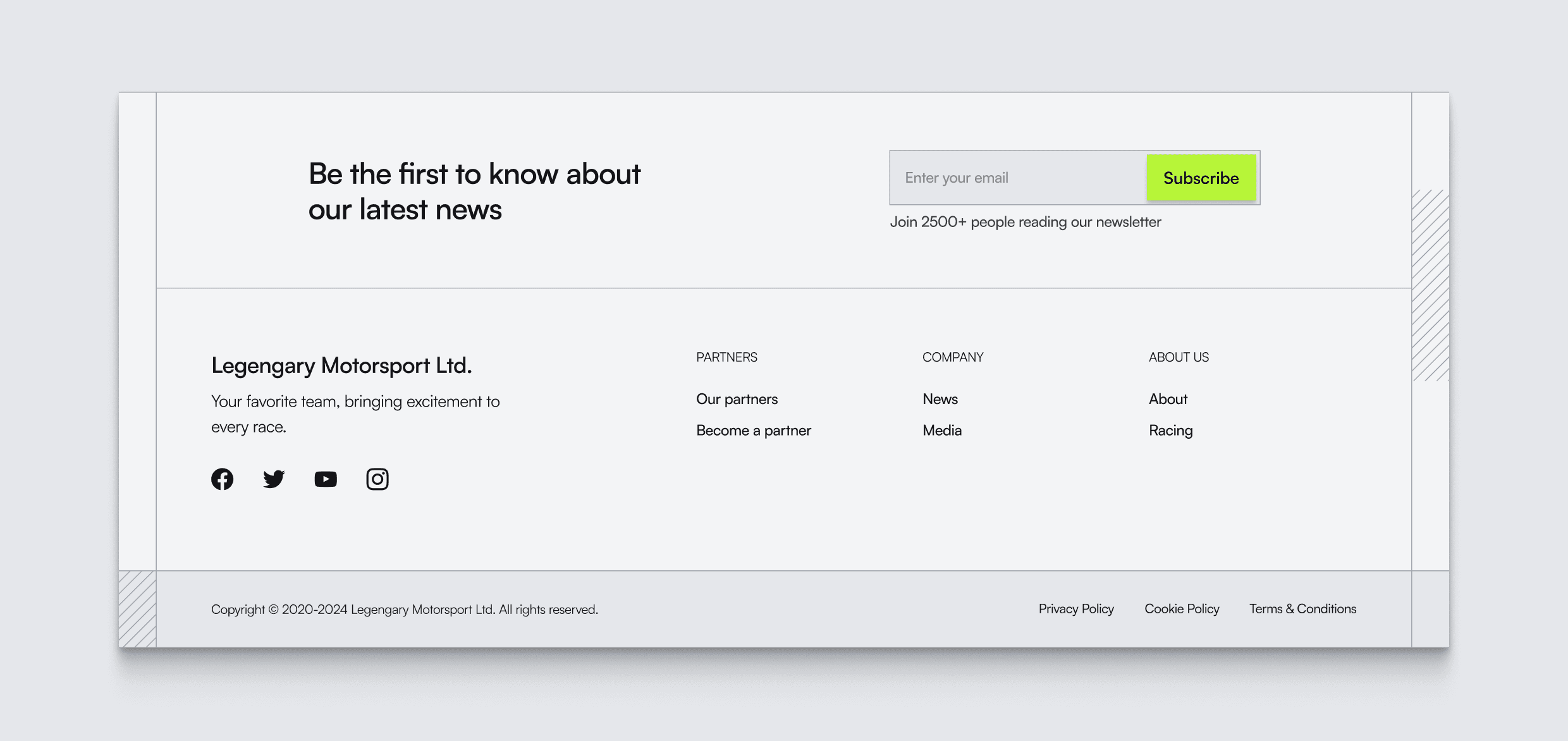The image size is (1568, 741).
Task: Click the Legengary Motorsport Ltd. brand title
Action: point(341,365)
